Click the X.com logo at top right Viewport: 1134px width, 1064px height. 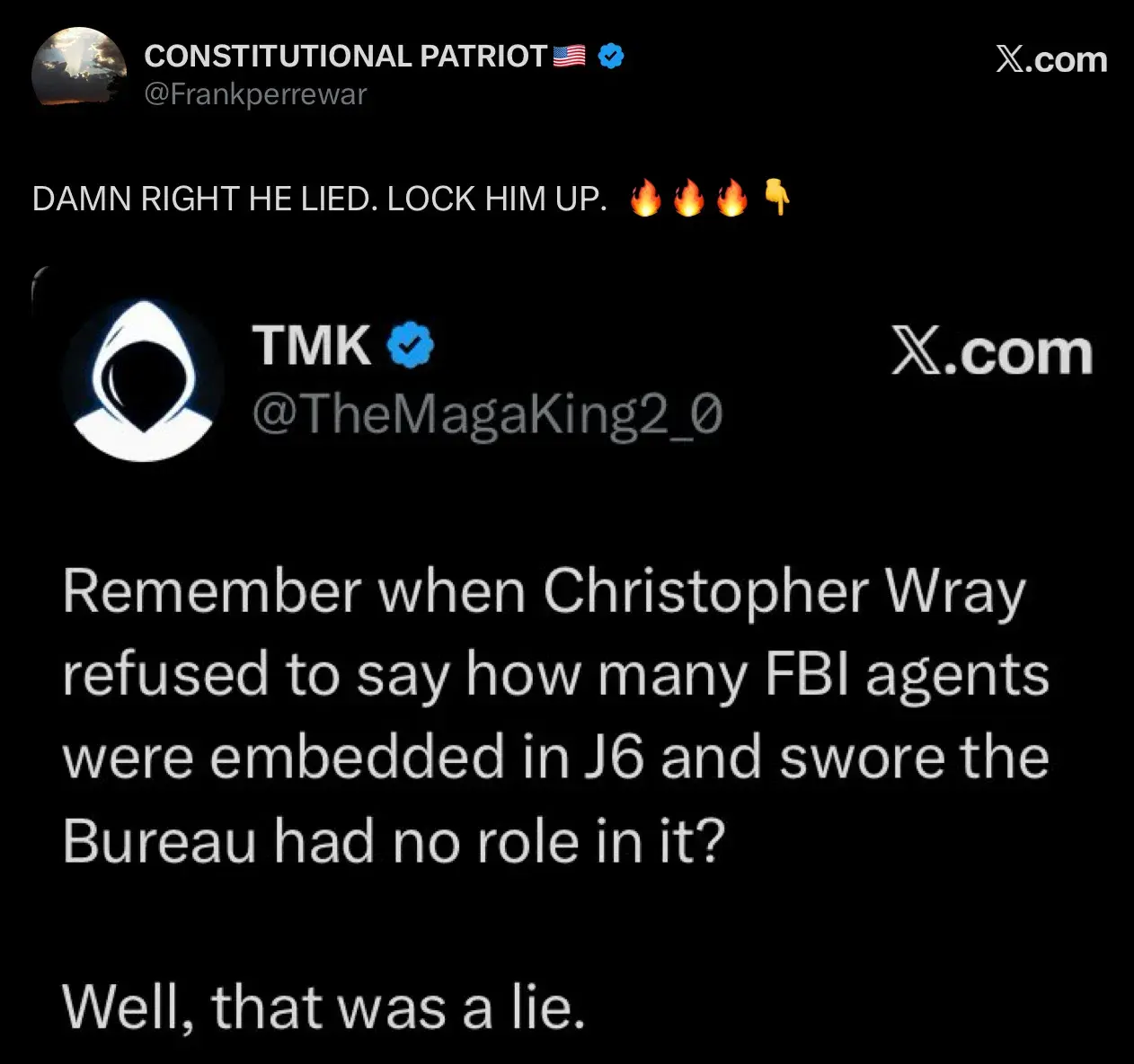tap(1051, 58)
